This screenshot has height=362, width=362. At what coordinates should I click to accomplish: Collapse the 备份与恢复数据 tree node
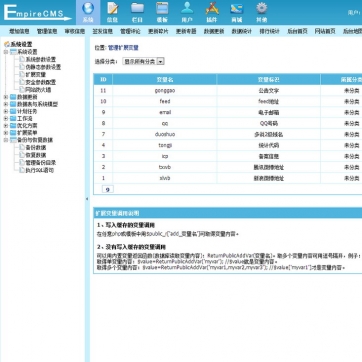(6, 140)
